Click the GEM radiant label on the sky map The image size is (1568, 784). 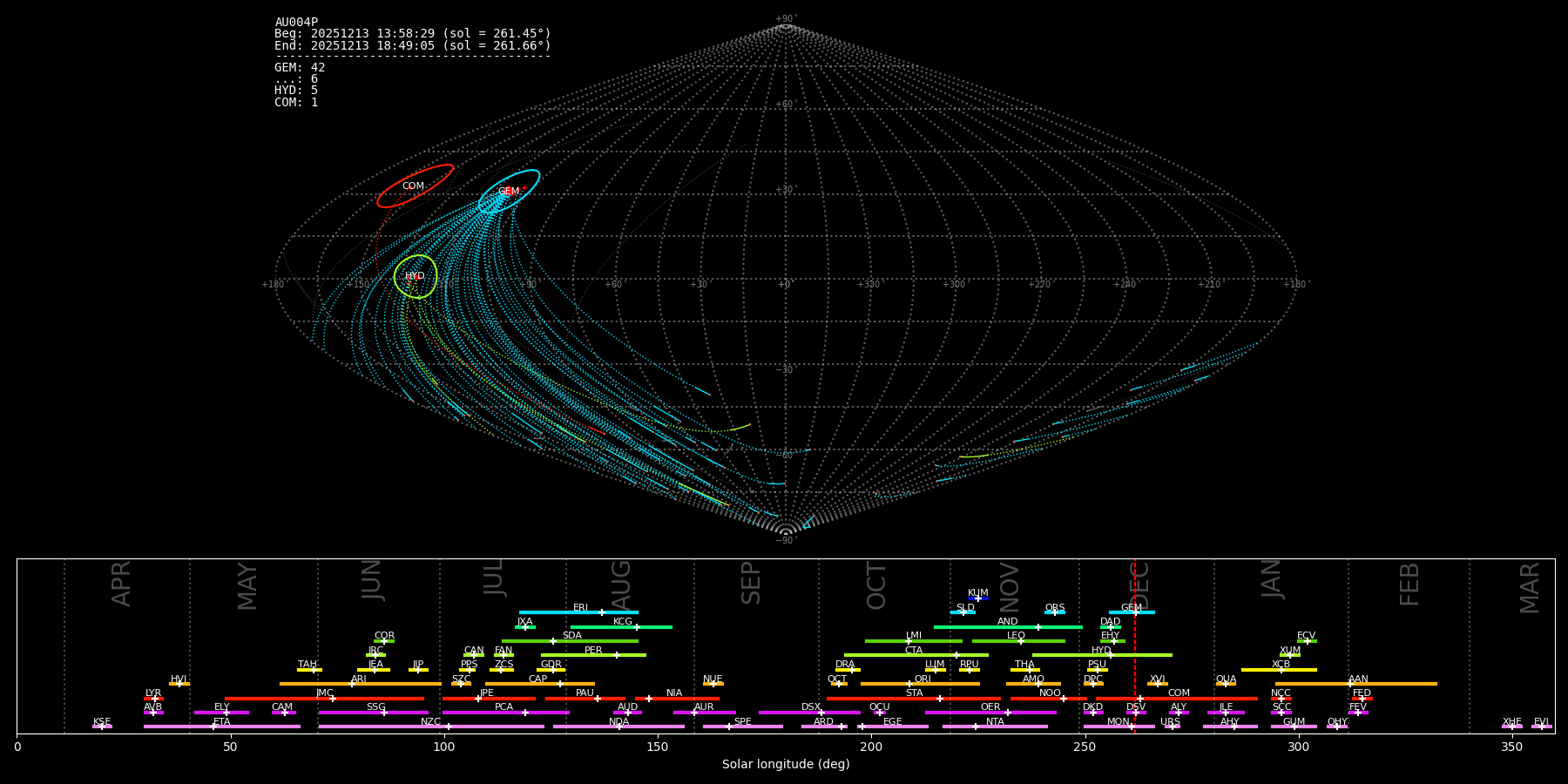click(509, 192)
